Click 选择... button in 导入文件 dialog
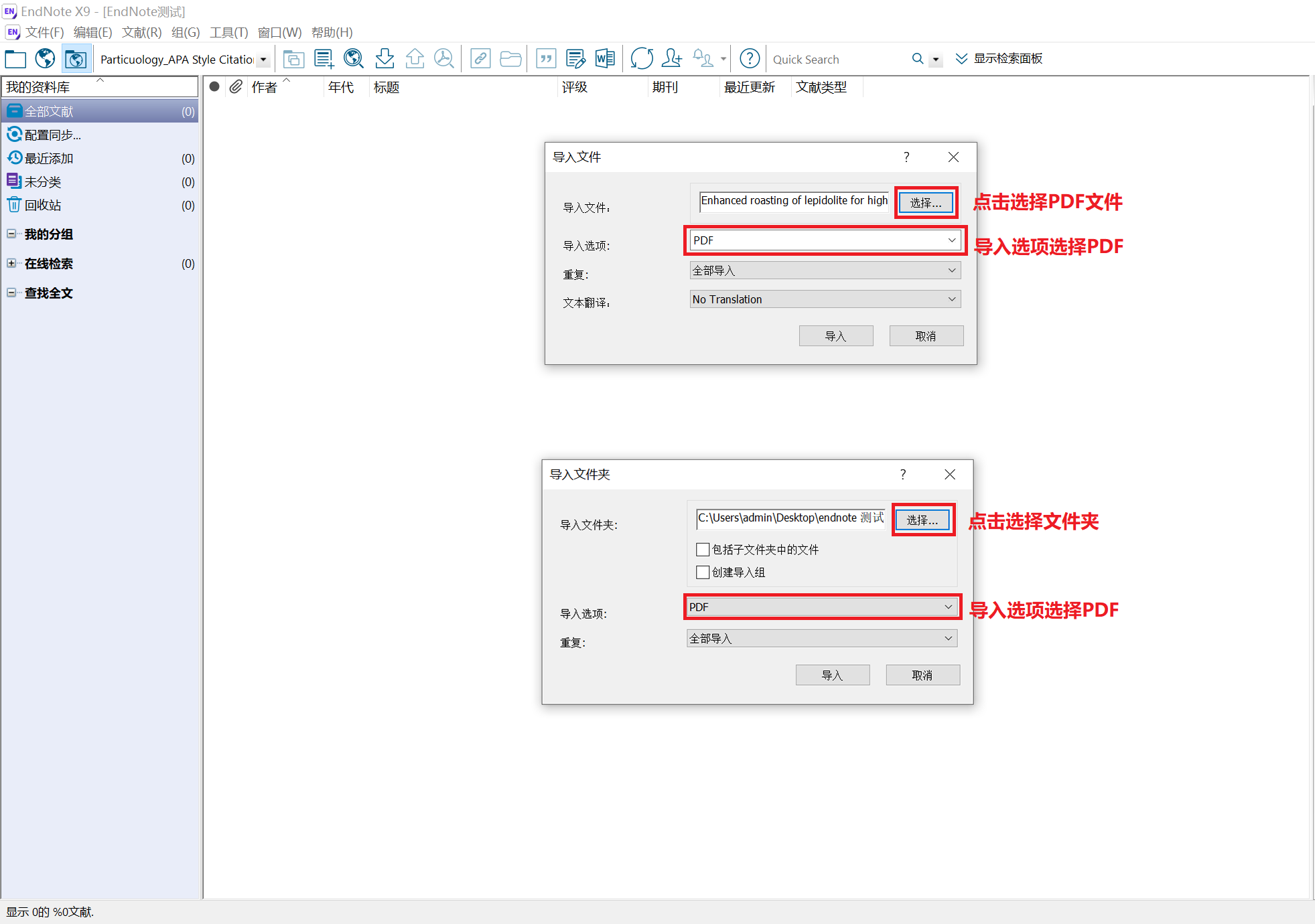This screenshot has height=924, width=1315. (926, 202)
